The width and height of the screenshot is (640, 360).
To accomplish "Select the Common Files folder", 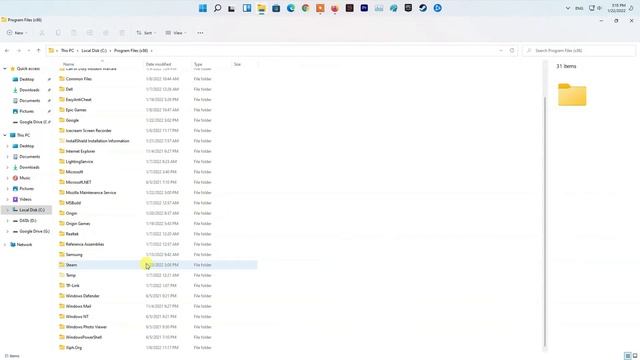I will [x=78, y=79].
